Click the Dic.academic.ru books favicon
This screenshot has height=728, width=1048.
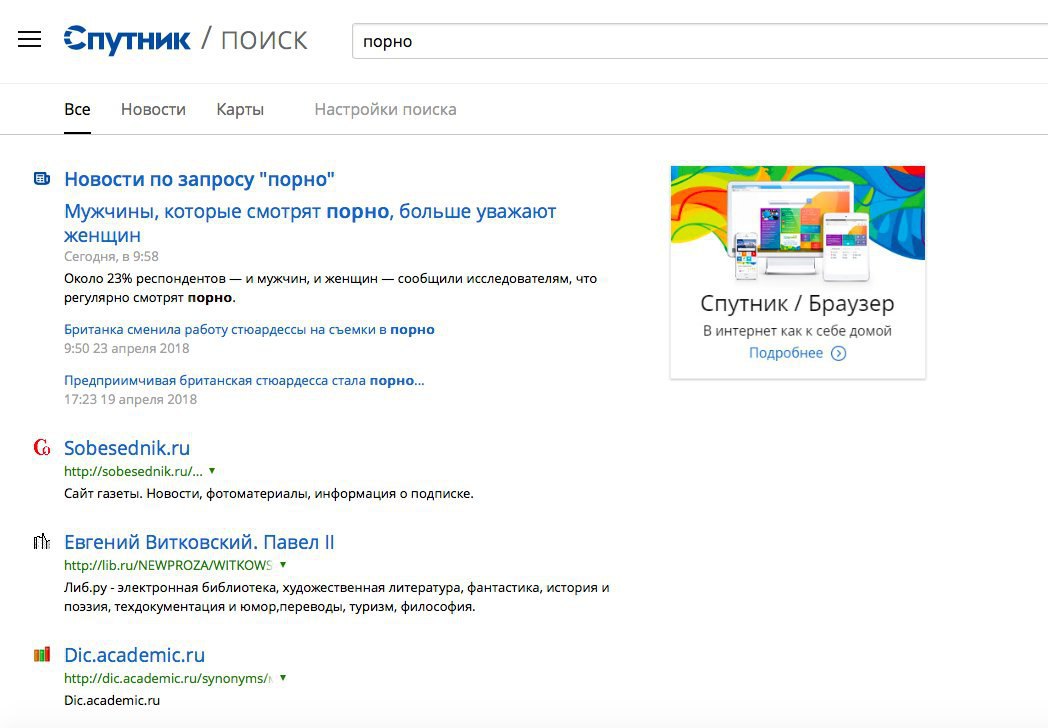[41, 654]
